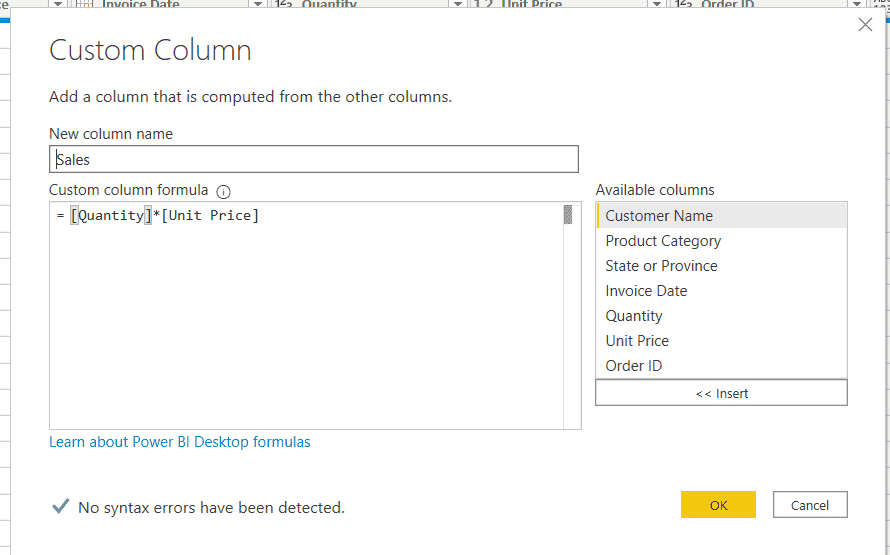
Task: Click [Unit Price] in the formula
Action: pos(210,215)
